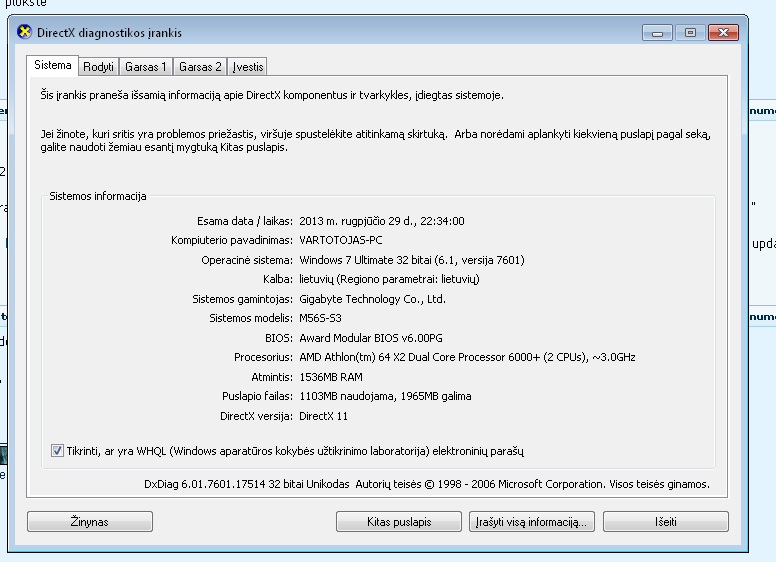Click the Operacinė sistema label
This screenshot has width=776, height=562.
pos(247,260)
